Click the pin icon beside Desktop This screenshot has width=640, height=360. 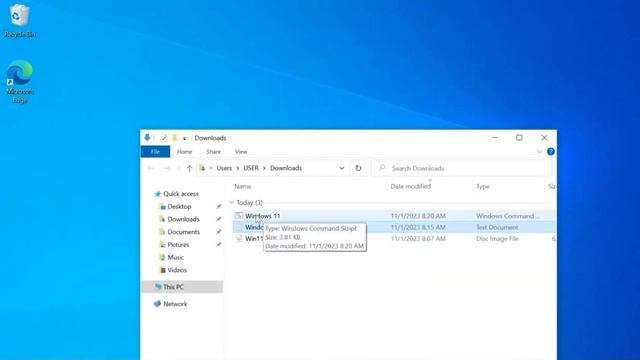(x=219, y=207)
